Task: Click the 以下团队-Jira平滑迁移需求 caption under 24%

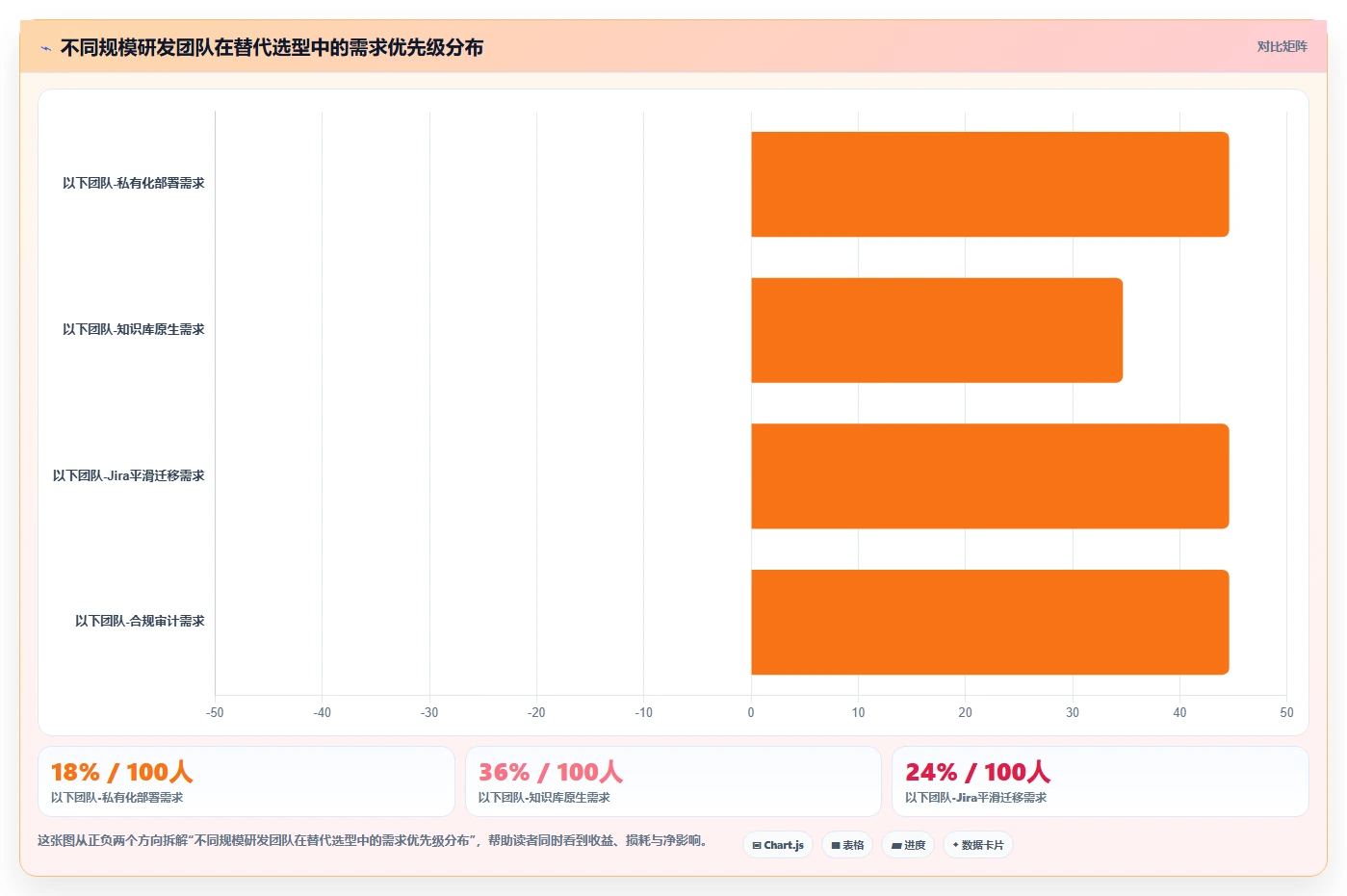Action: [x=975, y=798]
